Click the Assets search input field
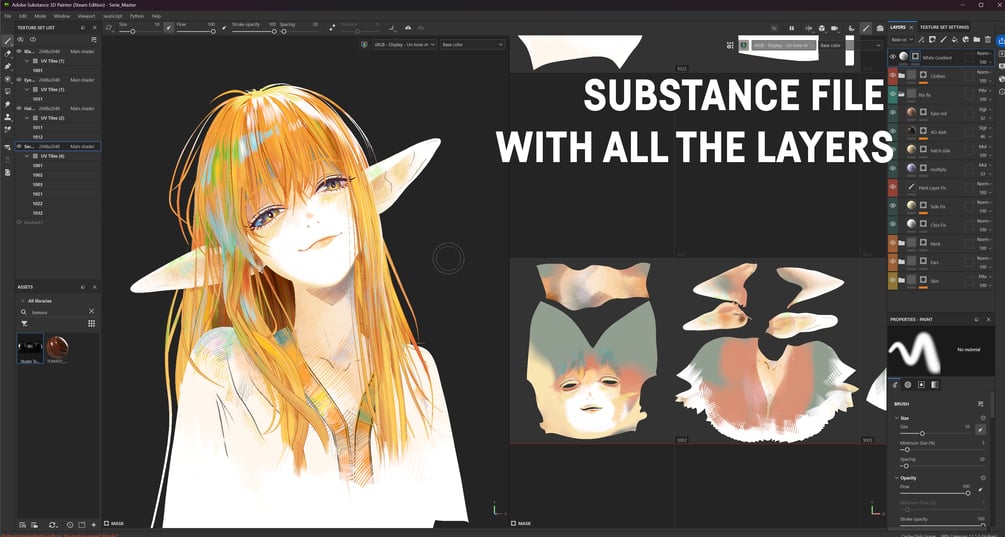 point(58,312)
